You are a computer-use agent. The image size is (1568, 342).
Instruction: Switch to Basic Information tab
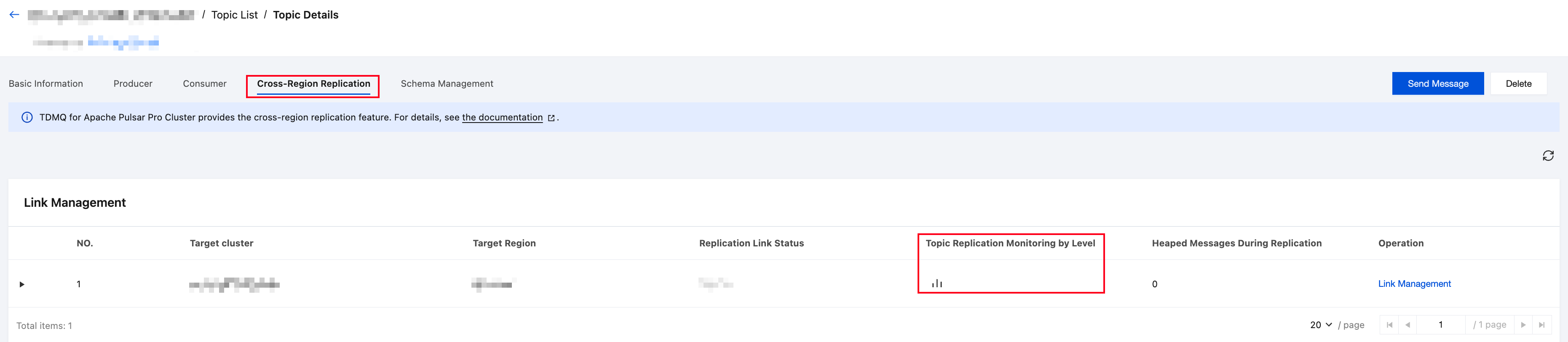(45, 83)
